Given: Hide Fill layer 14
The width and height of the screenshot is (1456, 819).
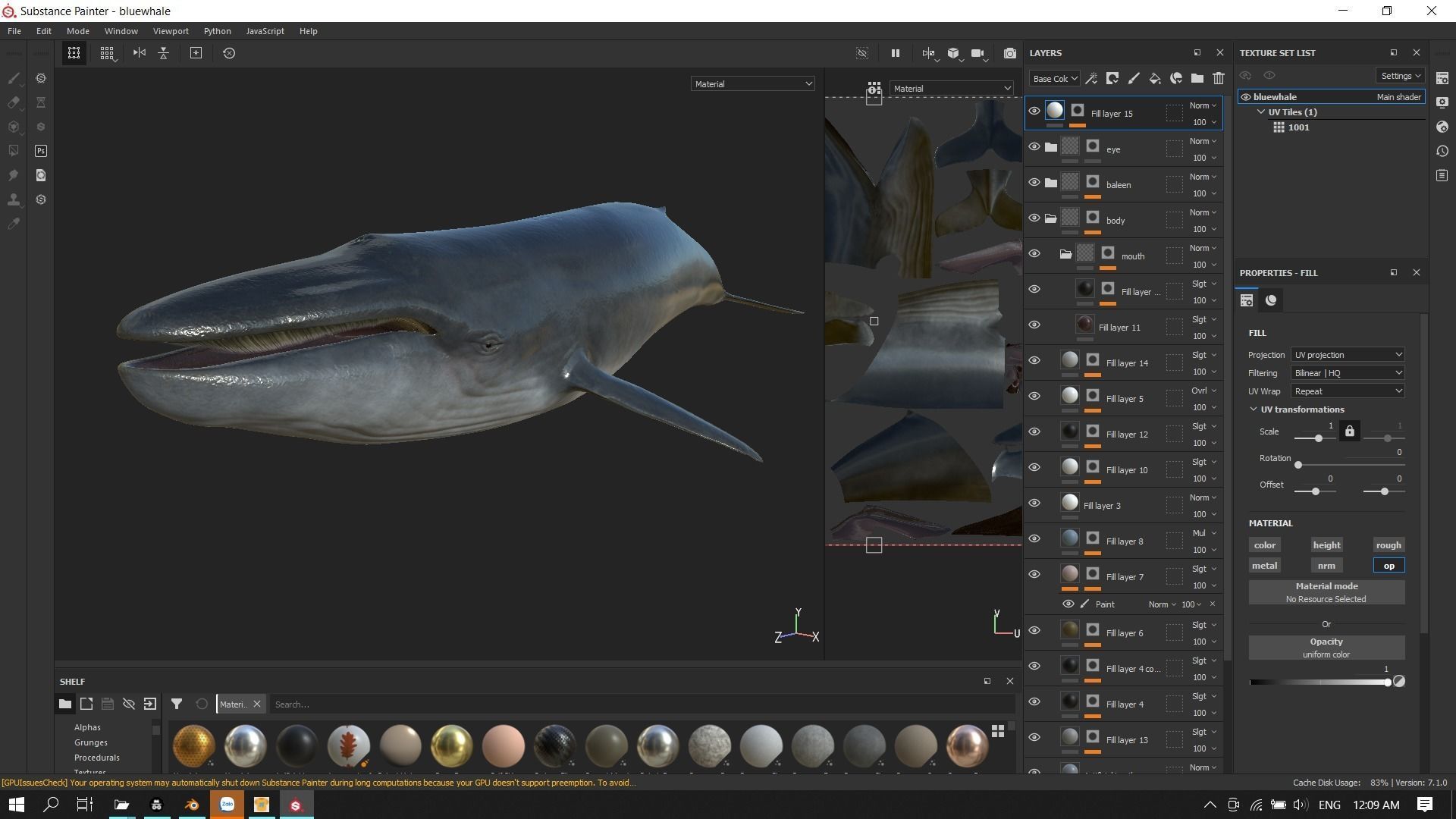Looking at the screenshot, I should point(1034,360).
